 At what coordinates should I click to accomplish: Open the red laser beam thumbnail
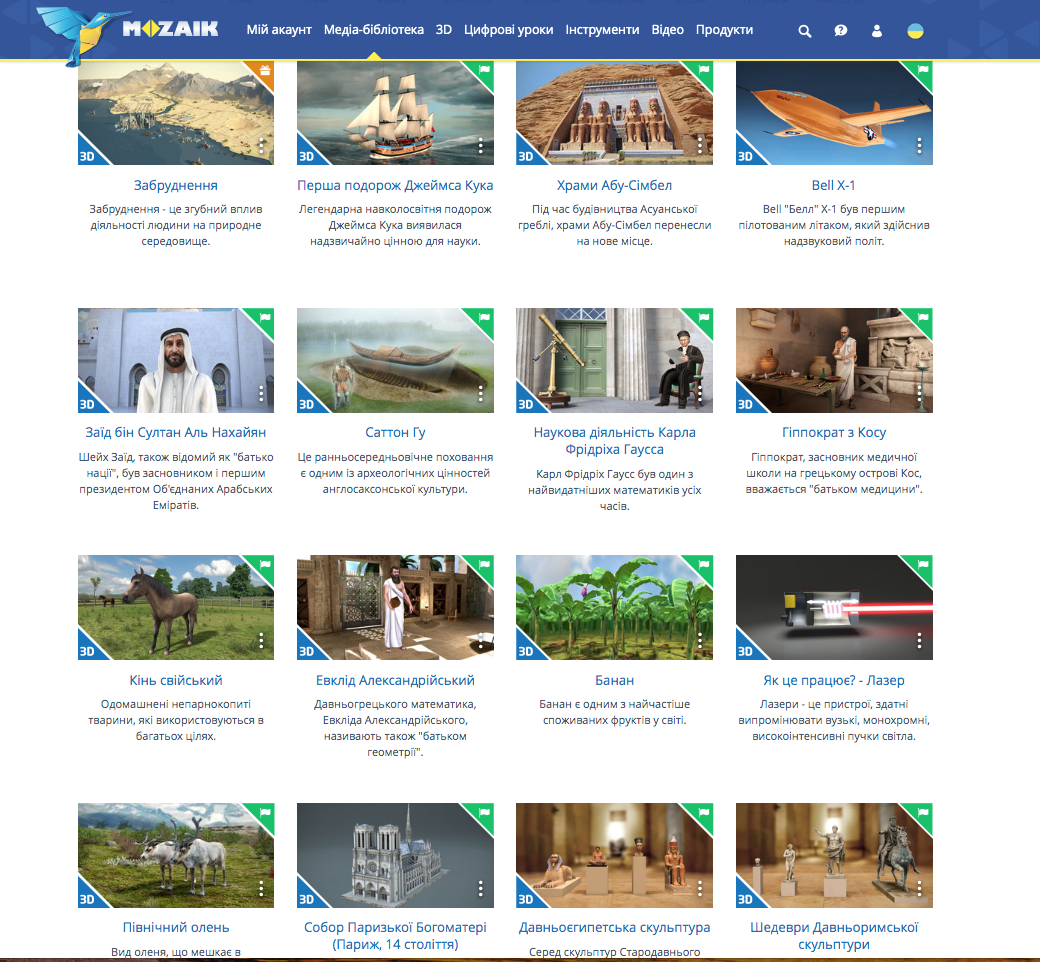834,608
